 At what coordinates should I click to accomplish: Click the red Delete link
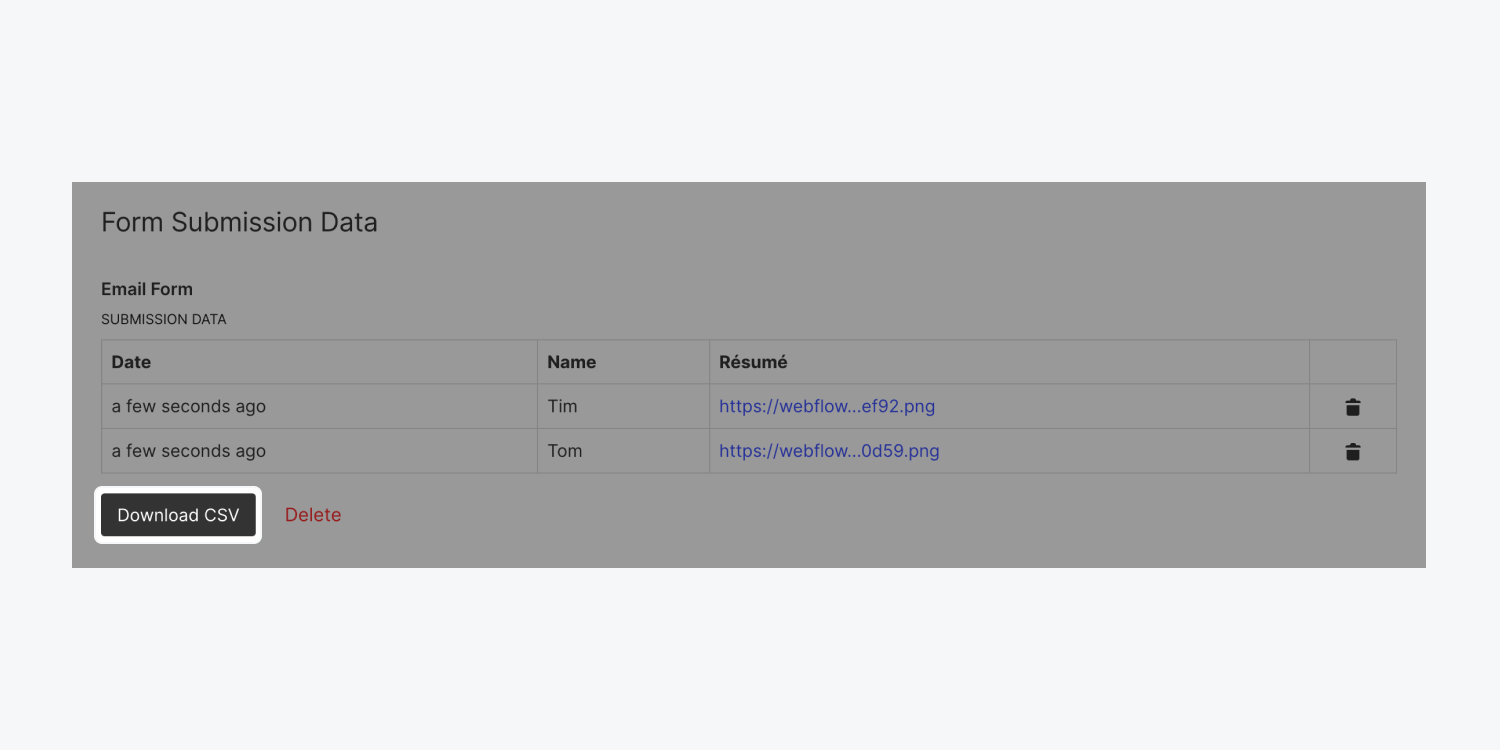point(313,515)
